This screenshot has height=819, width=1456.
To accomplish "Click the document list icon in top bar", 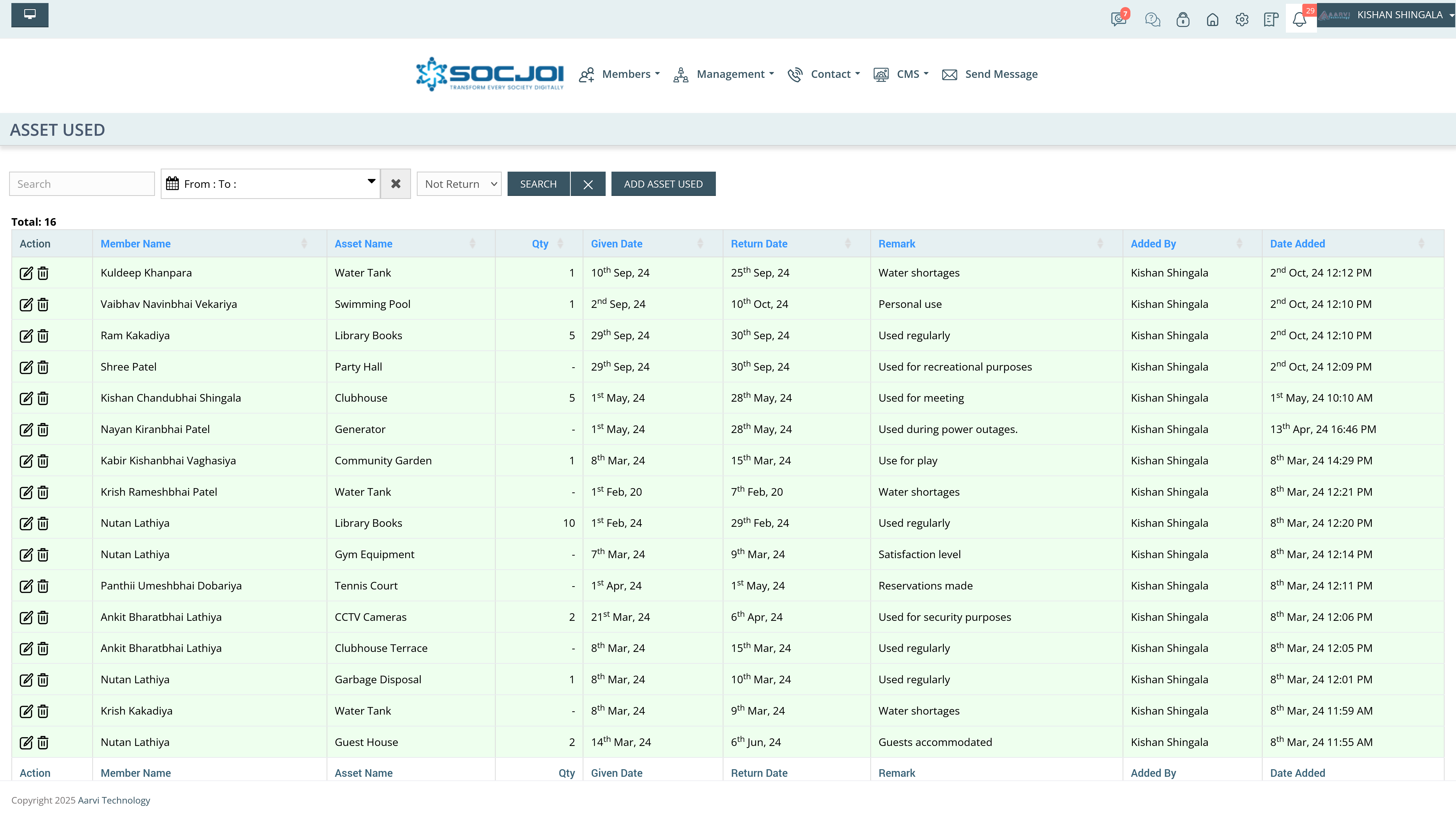I will click(1271, 20).
